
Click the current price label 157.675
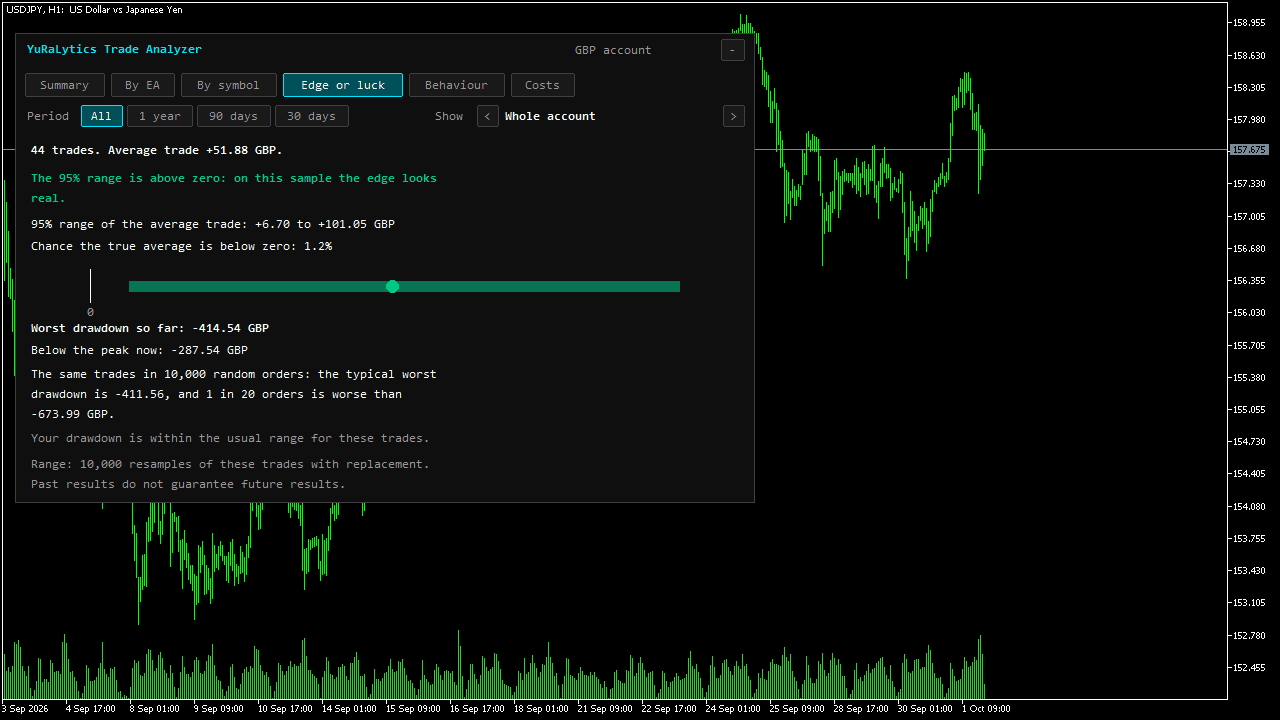pyautogui.click(x=1249, y=150)
